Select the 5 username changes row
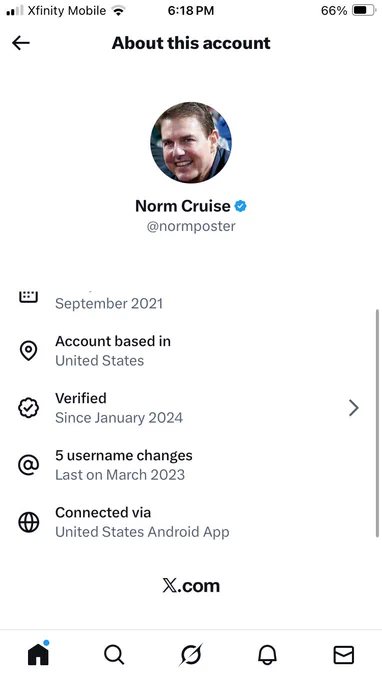The height and width of the screenshot is (680, 382). click(191, 465)
